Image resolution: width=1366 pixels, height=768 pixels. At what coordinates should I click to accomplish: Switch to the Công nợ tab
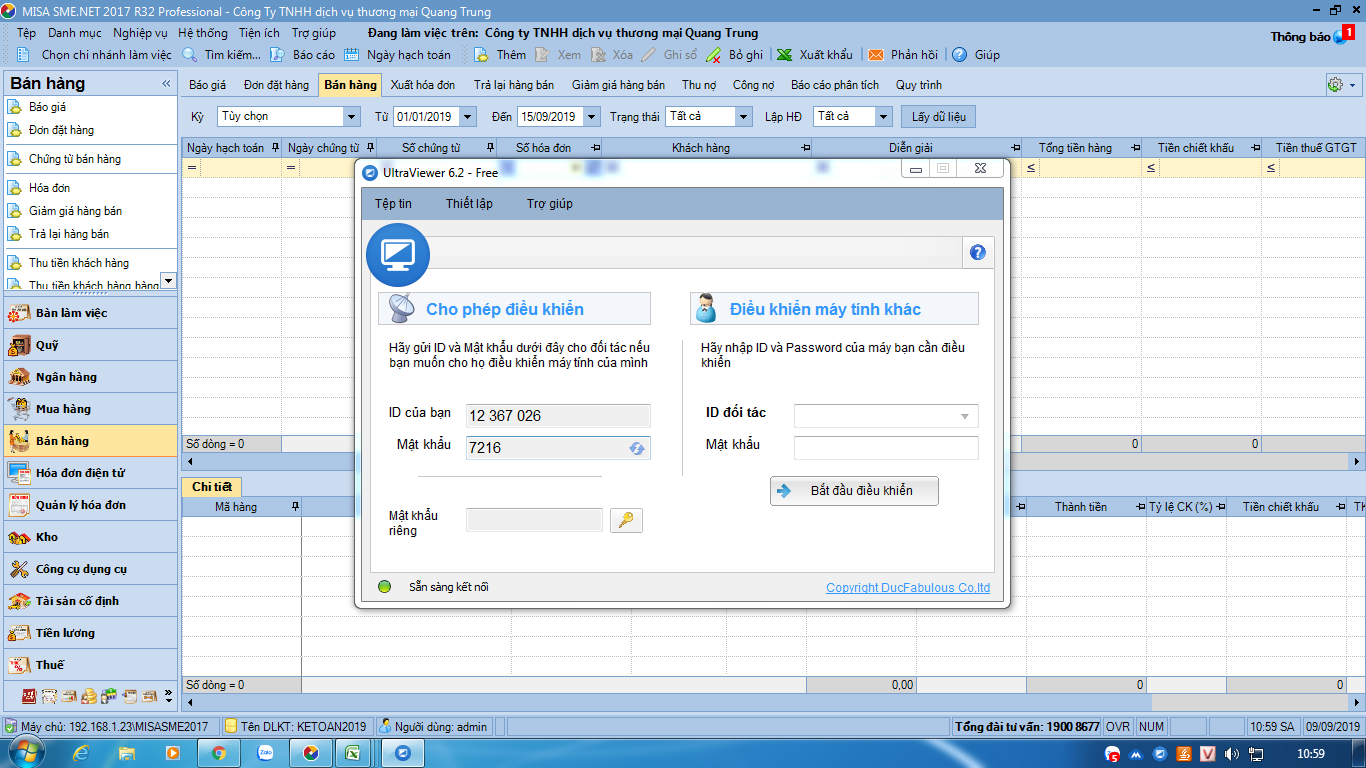[x=753, y=85]
